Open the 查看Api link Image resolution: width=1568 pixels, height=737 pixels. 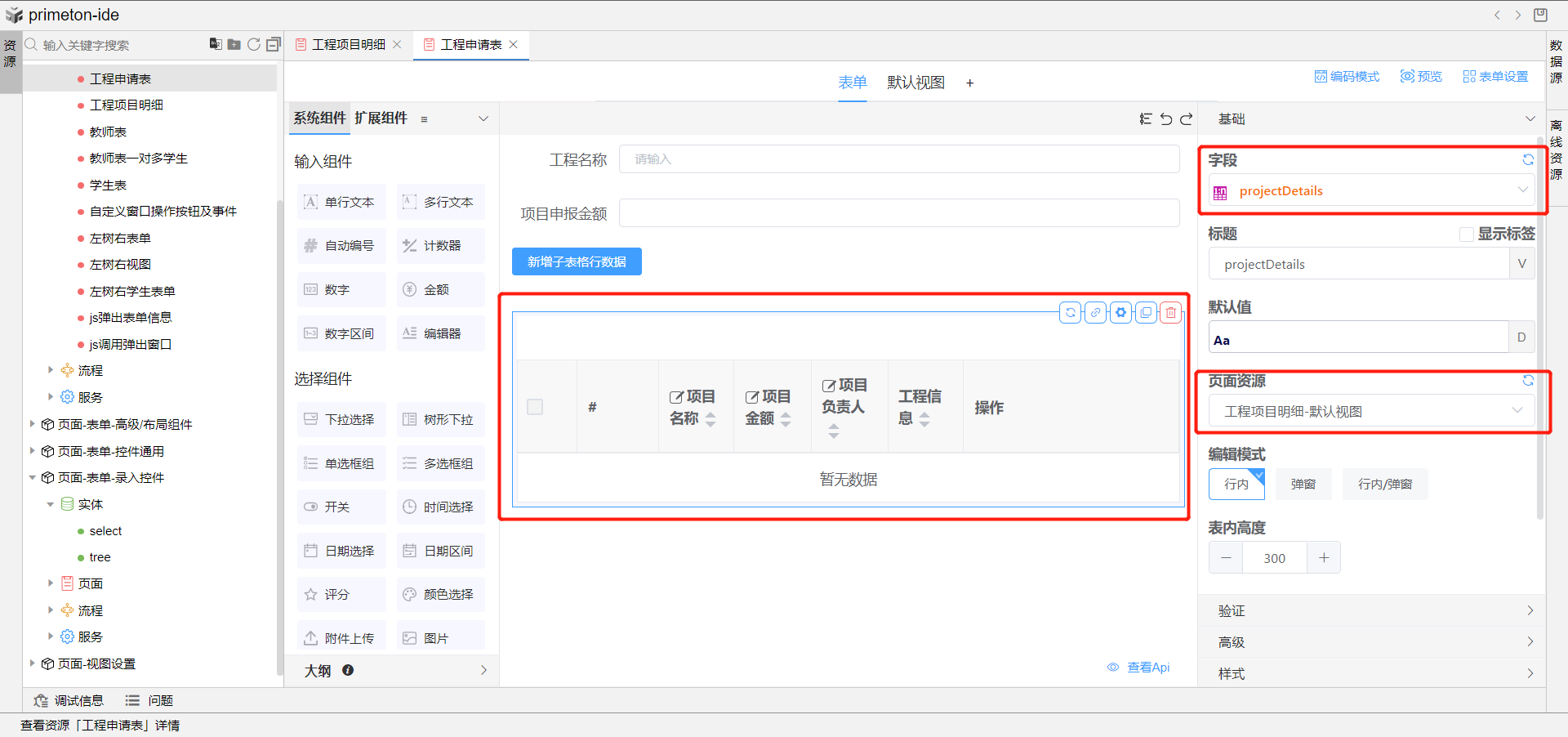click(x=1147, y=668)
